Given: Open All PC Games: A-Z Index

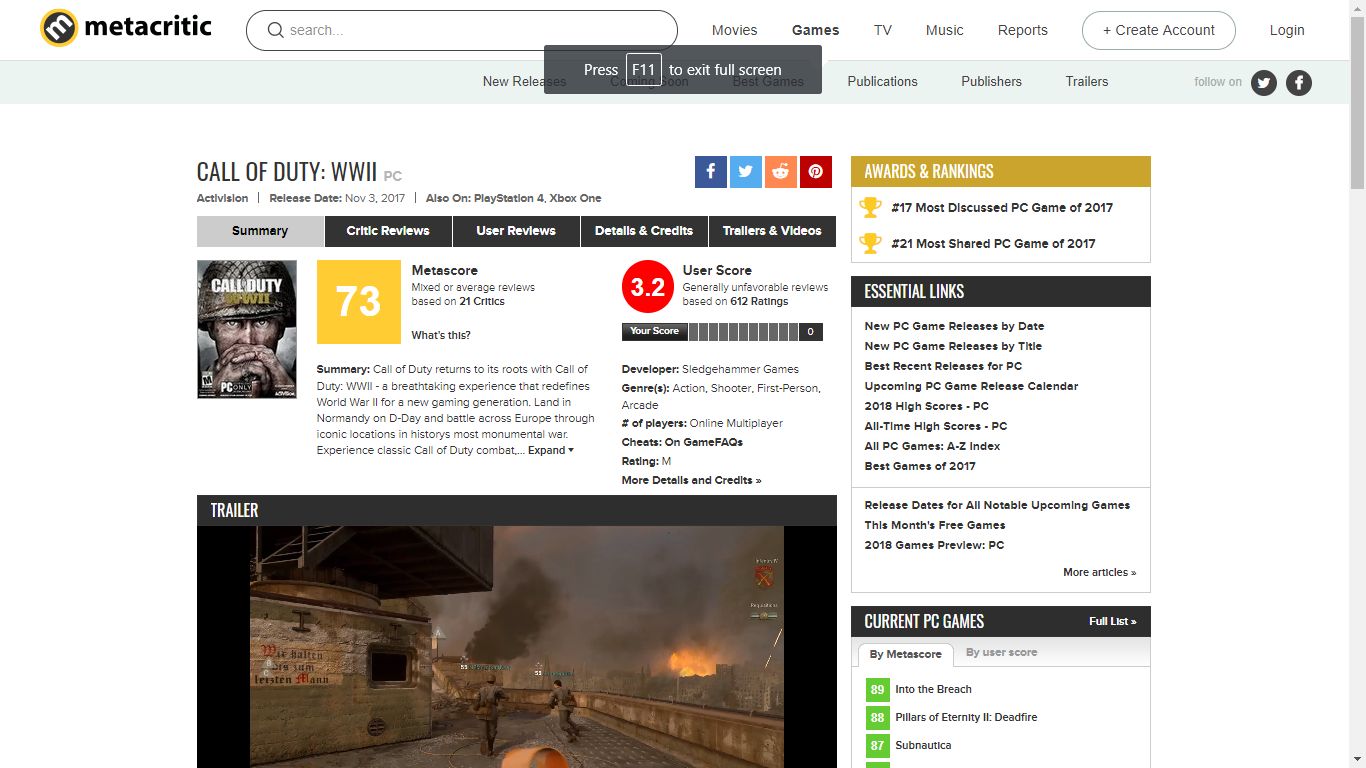Looking at the screenshot, I should coord(932,446).
